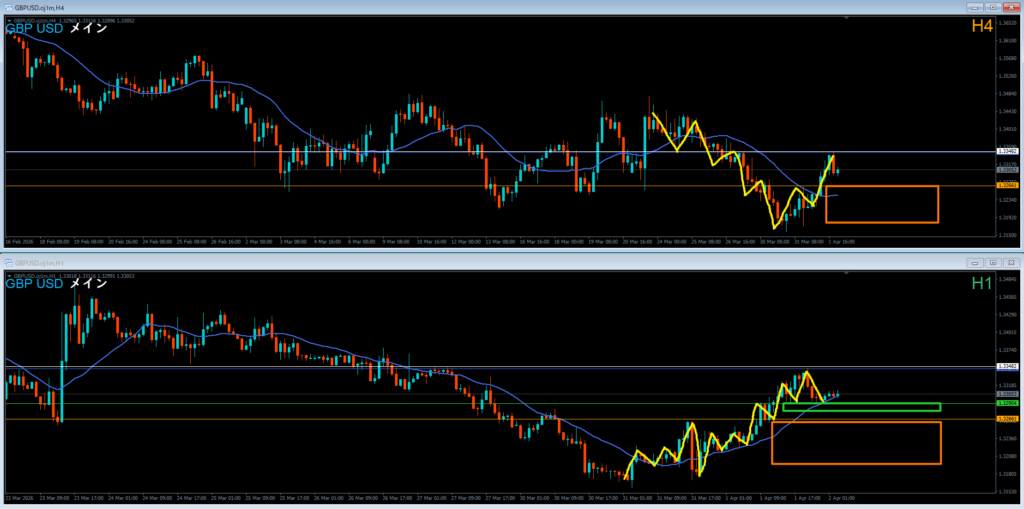Image resolution: width=1024 pixels, height=509 pixels.
Task: Select the orange rectangle on H4 chart
Action: tap(881, 187)
